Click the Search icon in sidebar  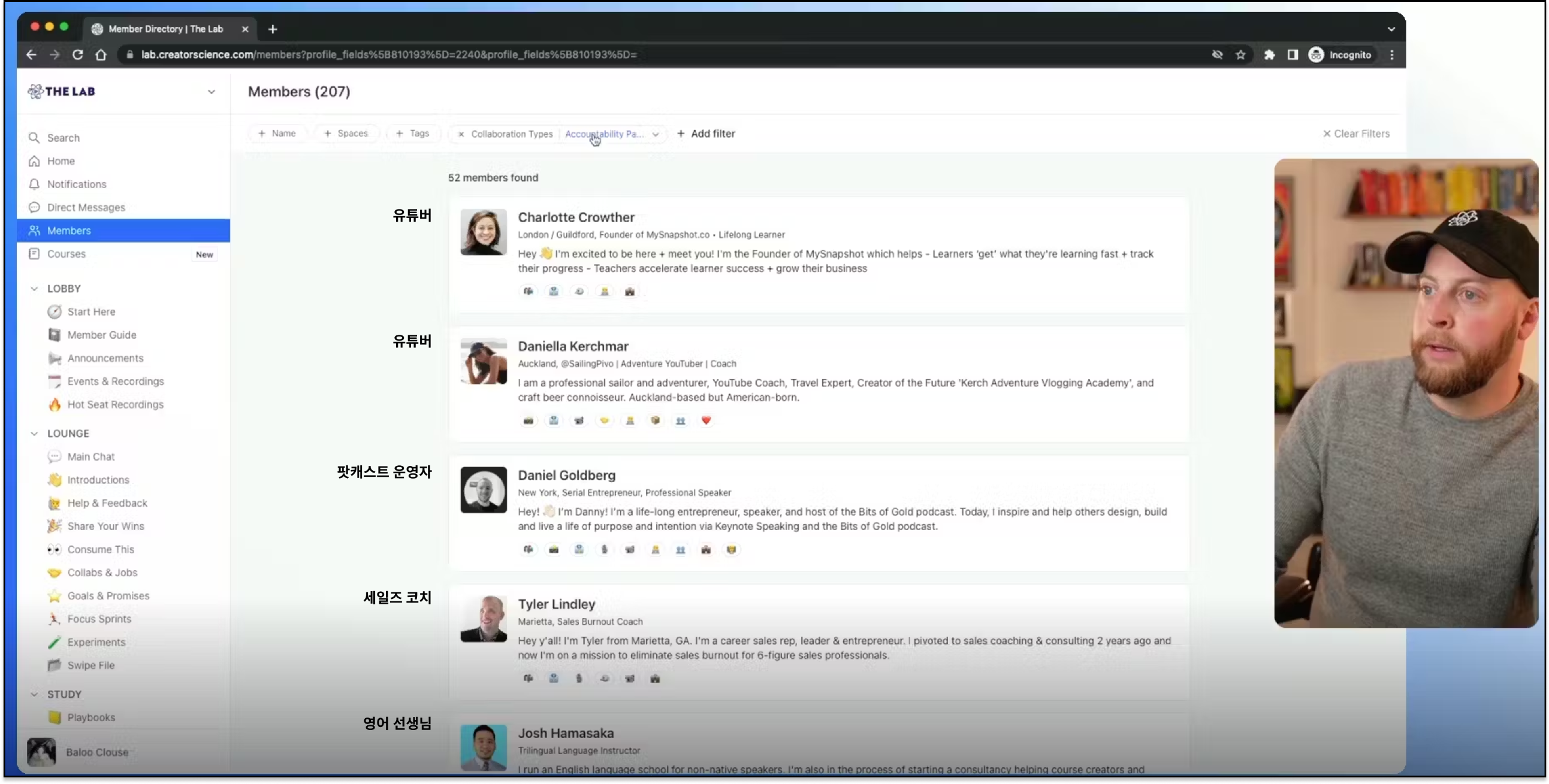pos(34,137)
